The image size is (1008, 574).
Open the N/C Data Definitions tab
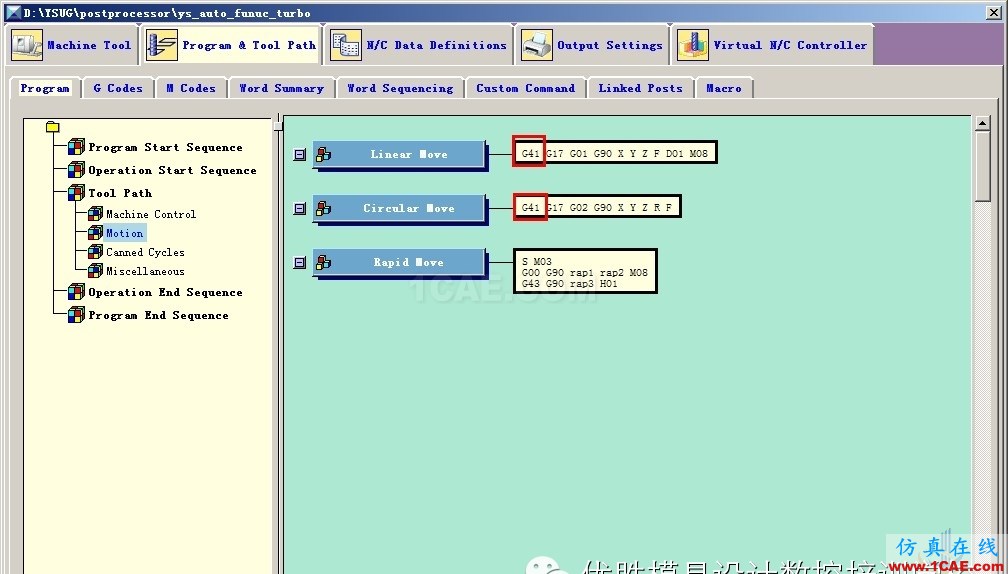tap(418, 45)
